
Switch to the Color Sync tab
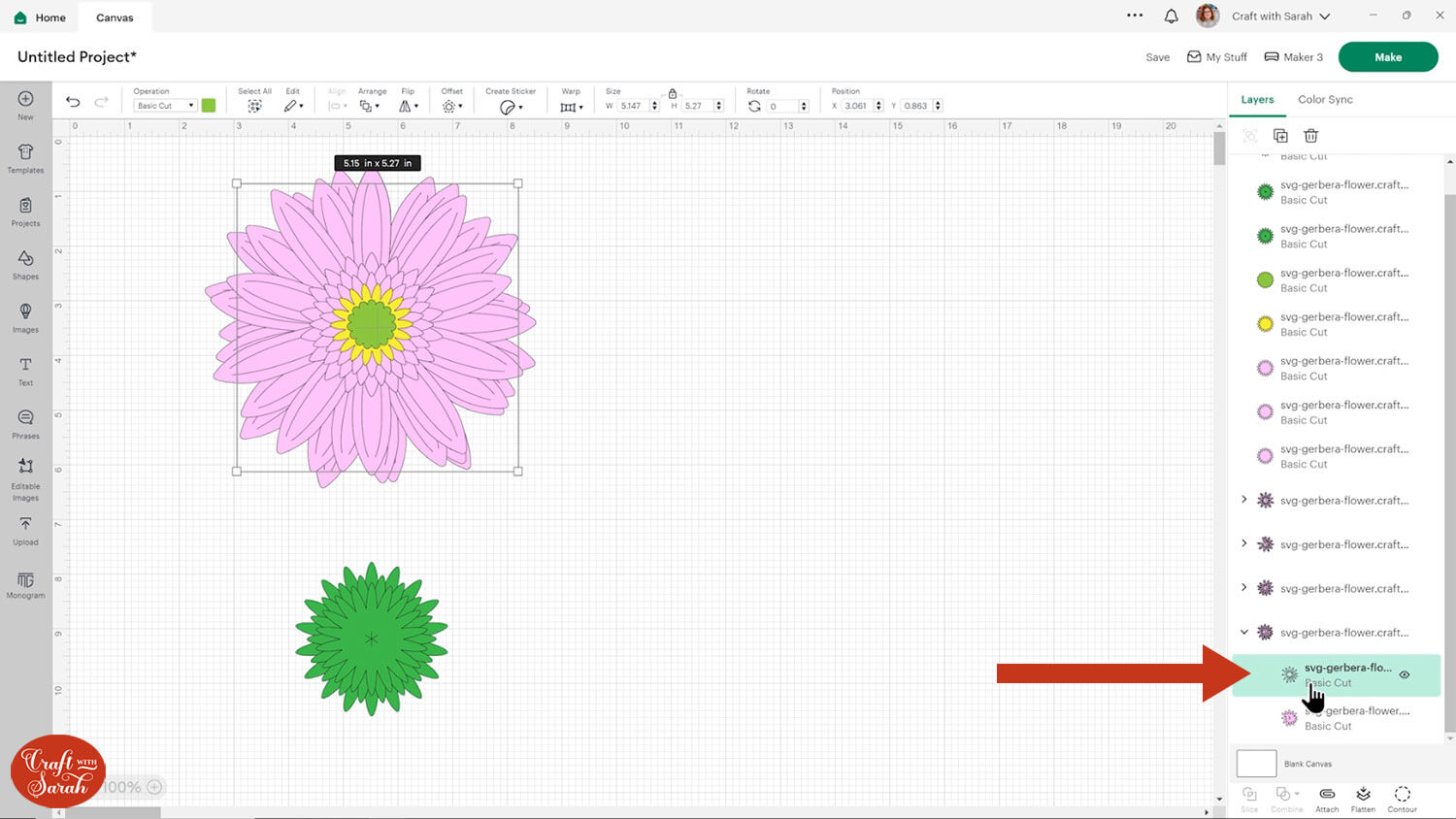point(1325,99)
